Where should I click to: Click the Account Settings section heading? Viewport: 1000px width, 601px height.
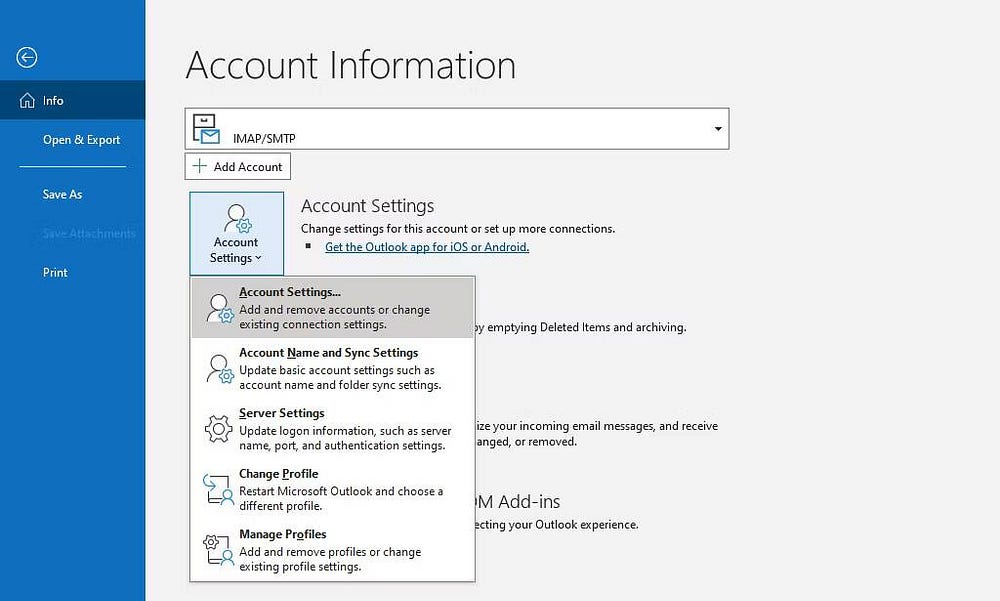pos(367,206)
